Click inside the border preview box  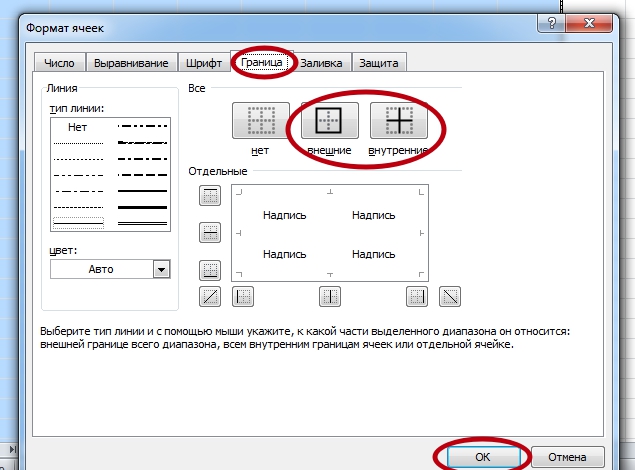coord(330,233)
